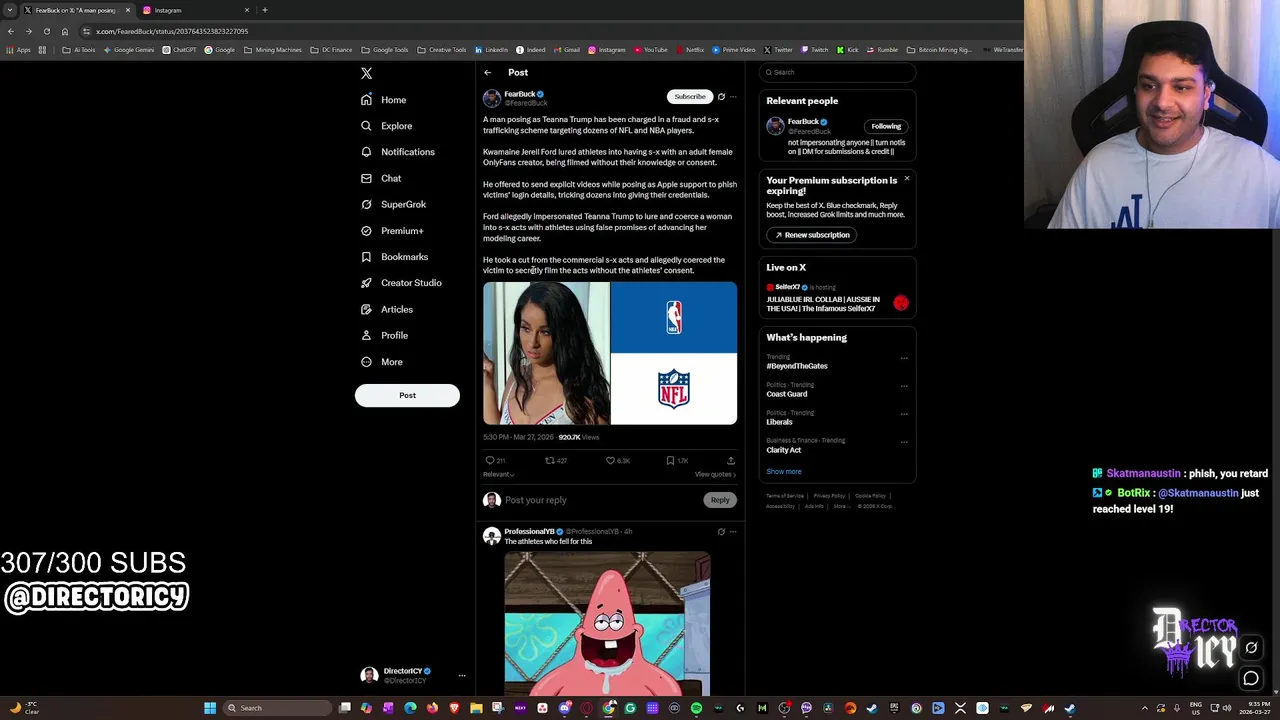Select the FearBuck on X browser tab
This screenshot has width=1280, height=720.
76,10
